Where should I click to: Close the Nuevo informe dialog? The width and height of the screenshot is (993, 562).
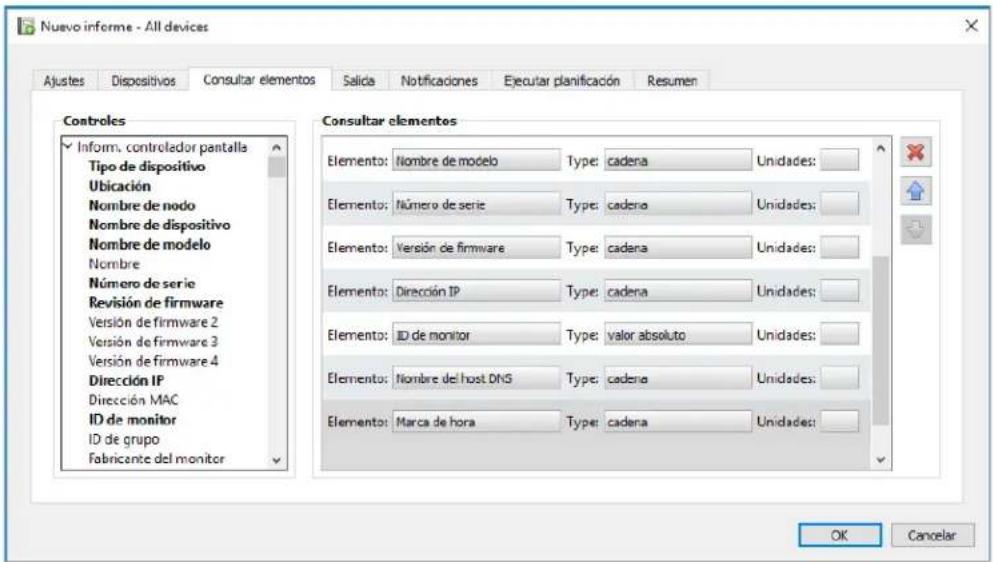pos(971,26)
